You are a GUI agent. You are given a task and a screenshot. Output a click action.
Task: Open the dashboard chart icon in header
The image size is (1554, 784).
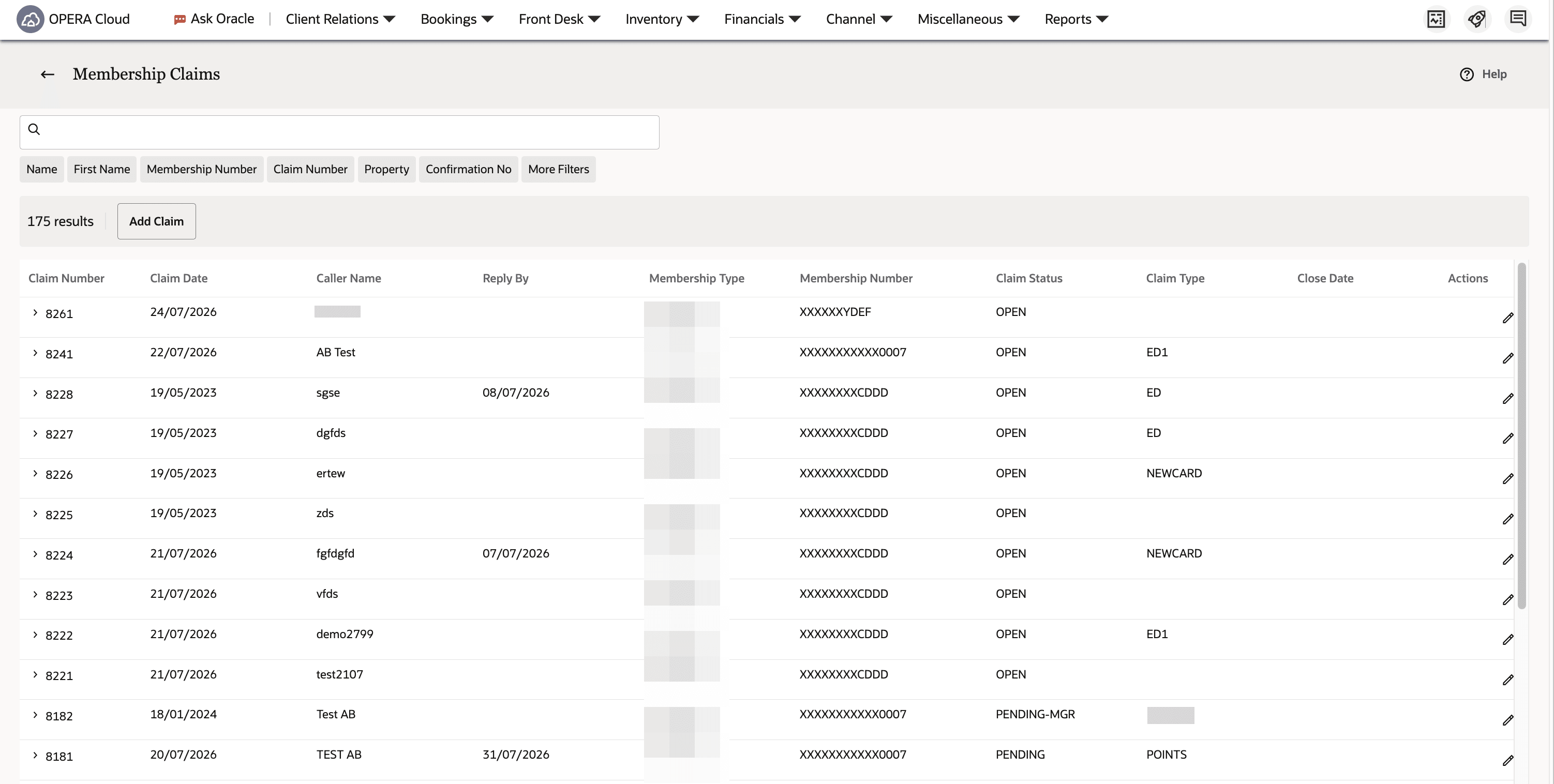pyautogui.click(x=1436, y=19)
